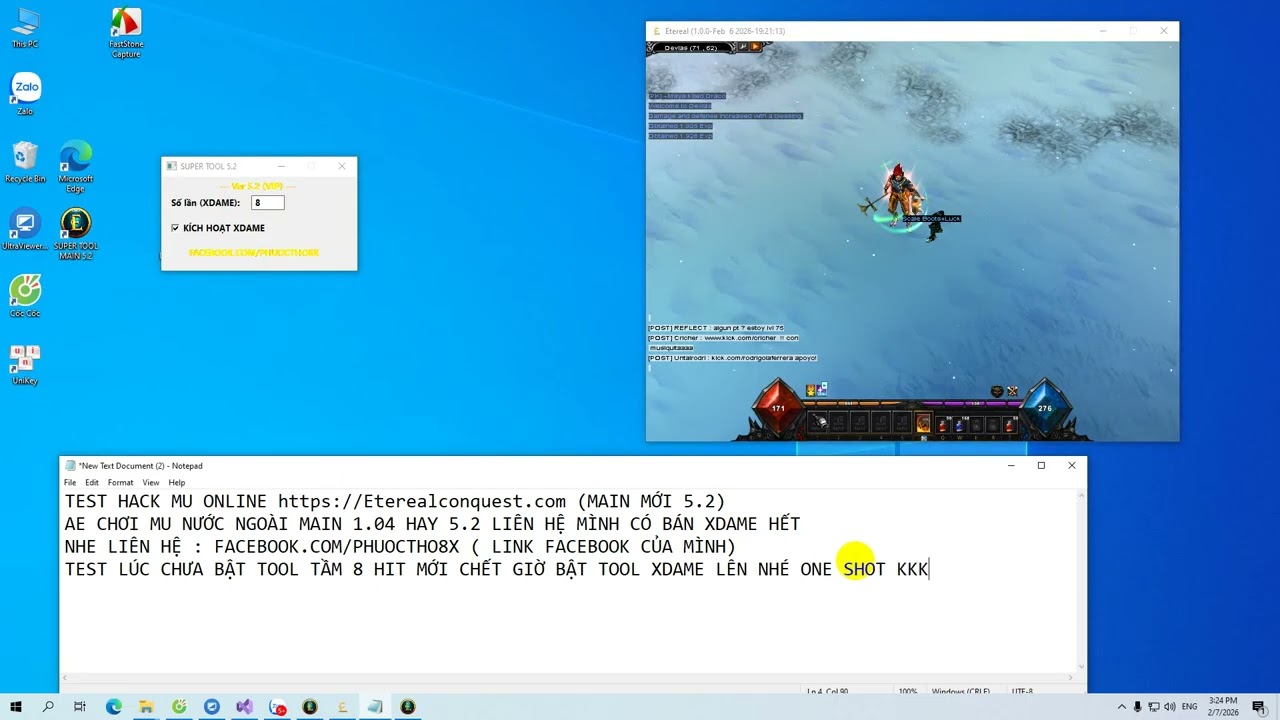This screenshot has width=1280, height=720.
Task: Open Notepad Format menu
Action: coord(120,482)
